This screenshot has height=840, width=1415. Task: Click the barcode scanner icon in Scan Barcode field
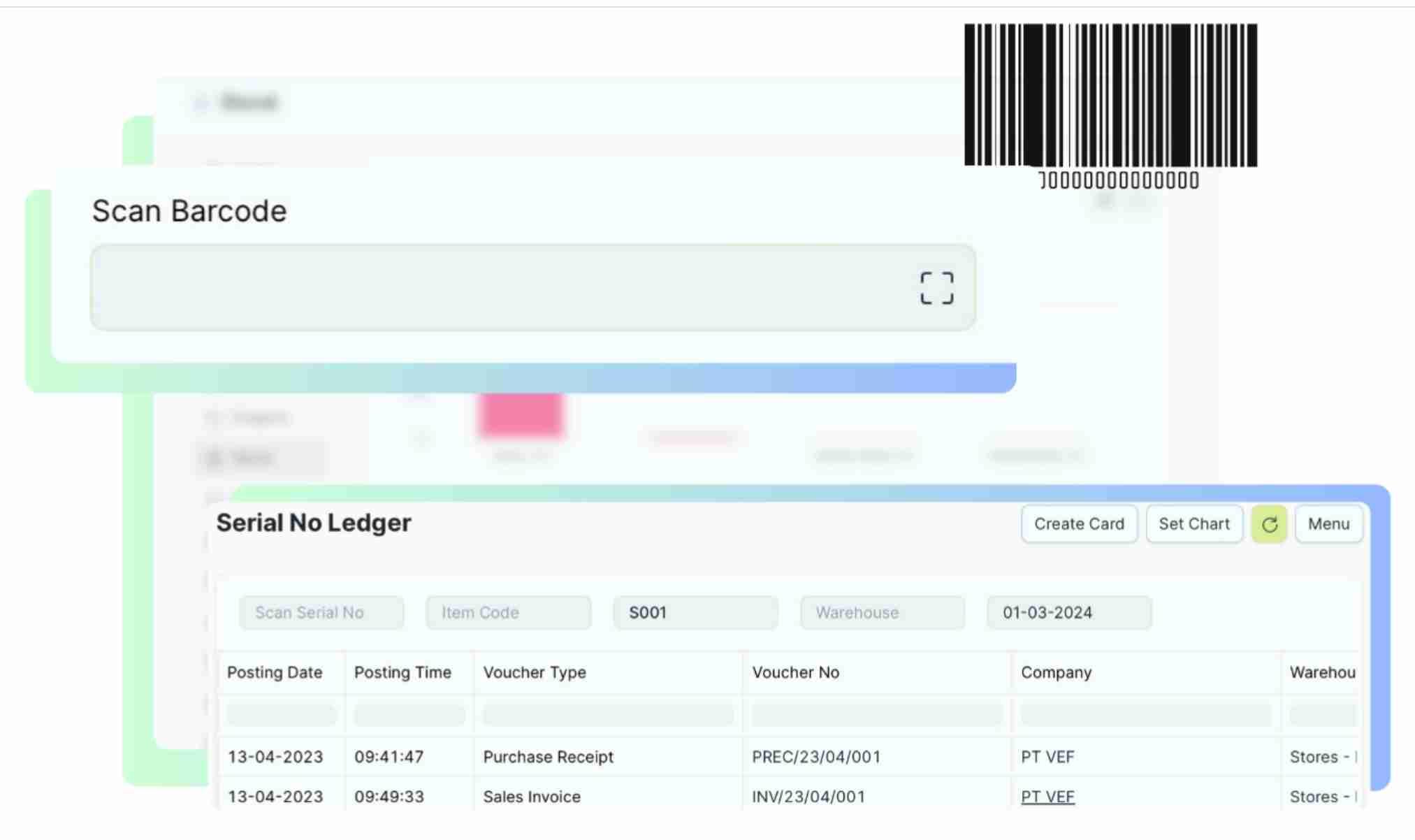tap(936, 287)
